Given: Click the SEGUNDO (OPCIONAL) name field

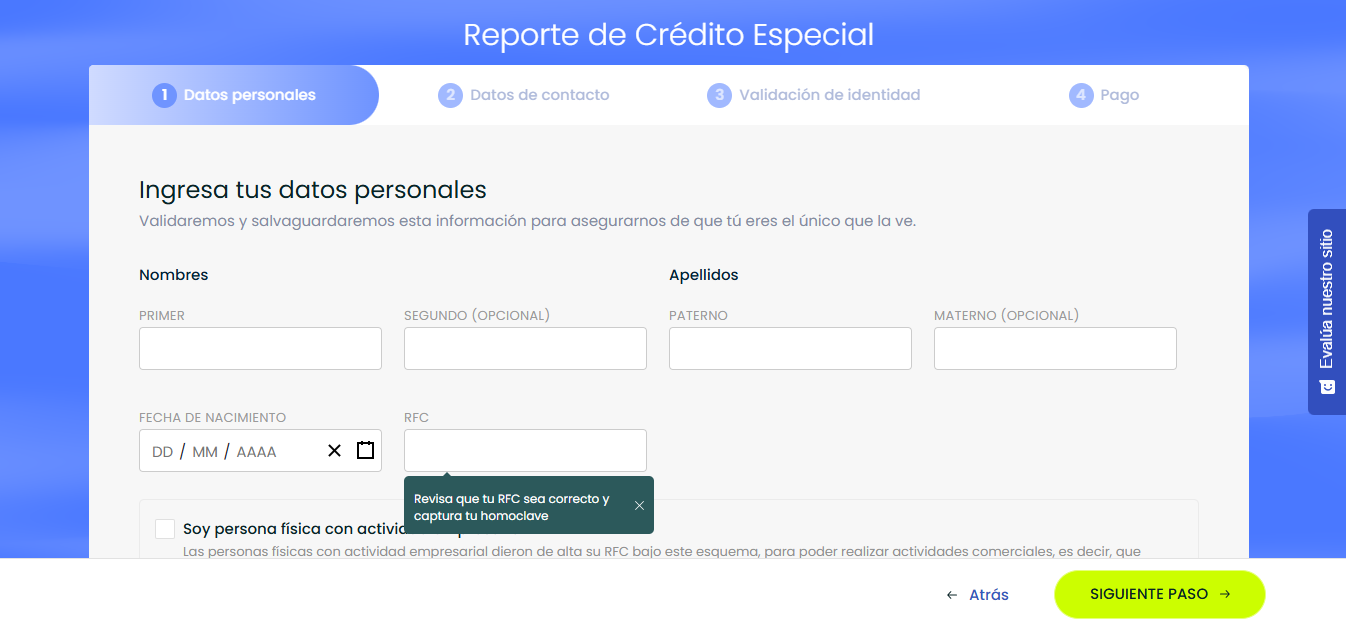Looking at the screenshot, I should (524, 348).
